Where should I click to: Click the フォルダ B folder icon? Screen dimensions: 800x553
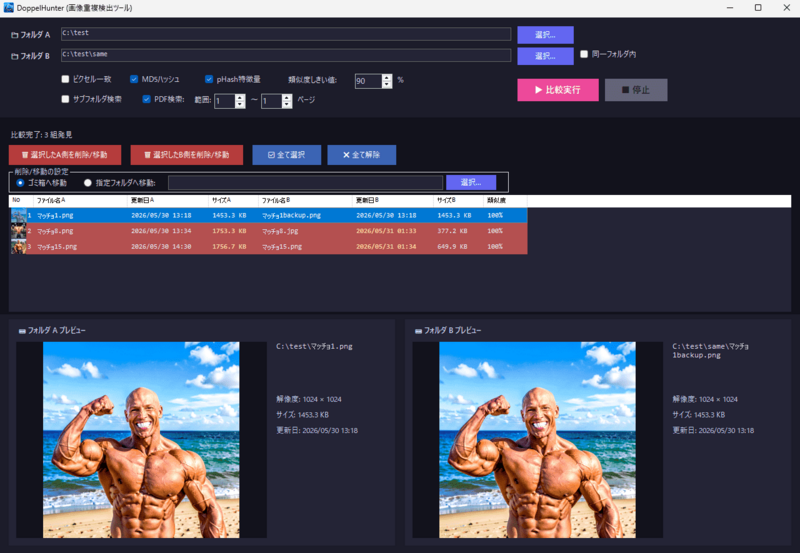click(x=15, y=56)
